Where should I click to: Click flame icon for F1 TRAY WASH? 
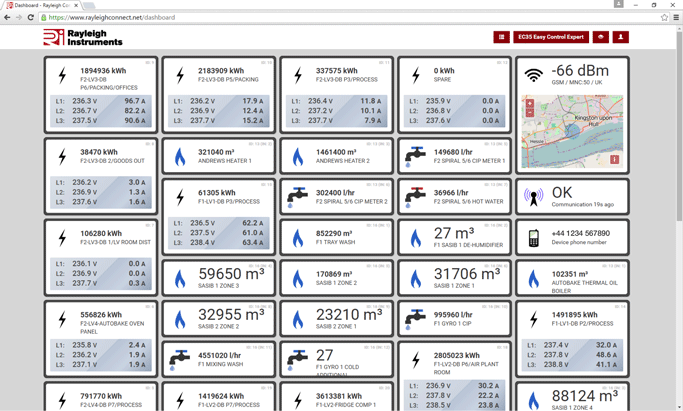pos(298,238)
